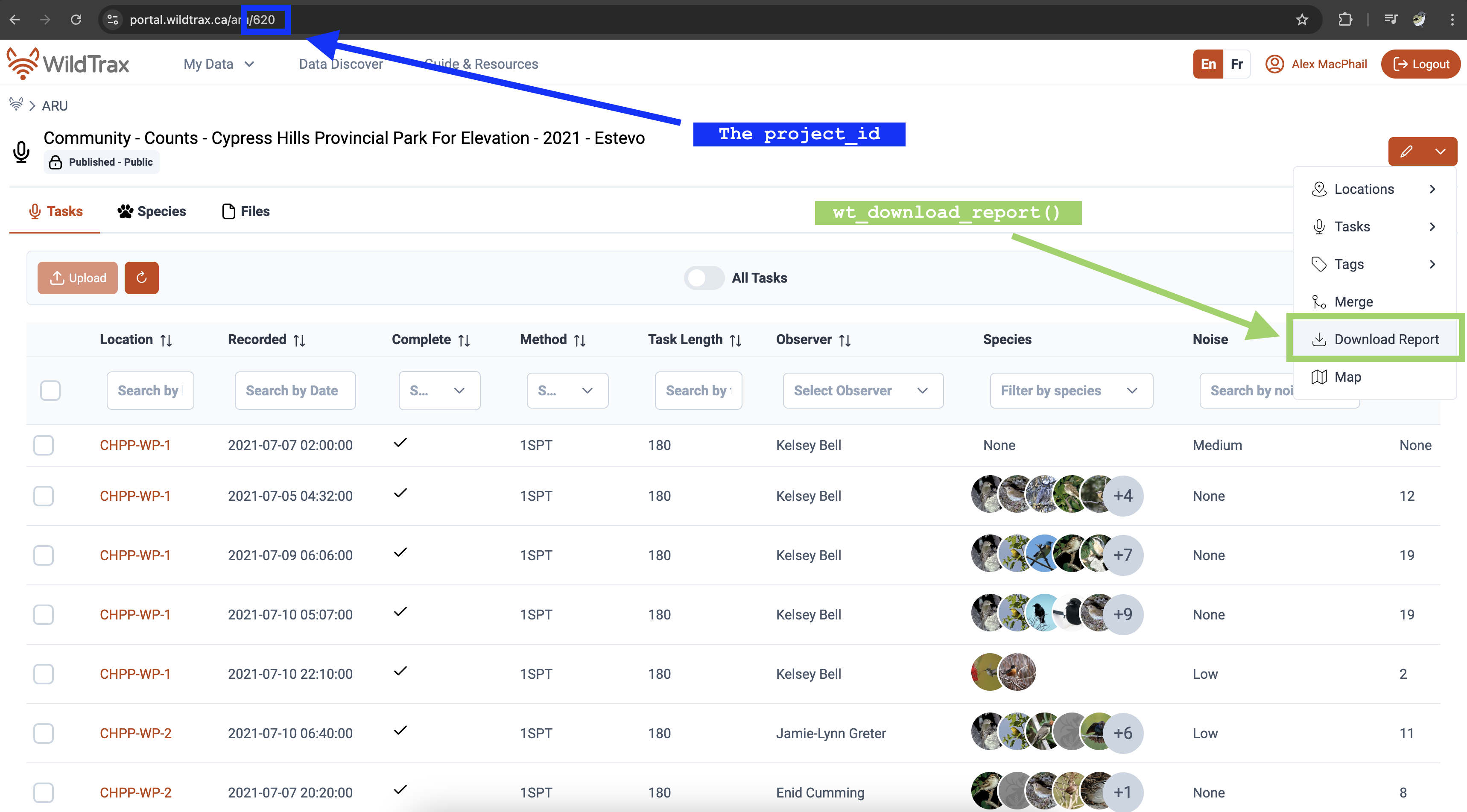Image resolution: width=1467 pixels, height=812 pixels.
Task: Select the edit pencil icon near top right
Action: point(1407,151)
